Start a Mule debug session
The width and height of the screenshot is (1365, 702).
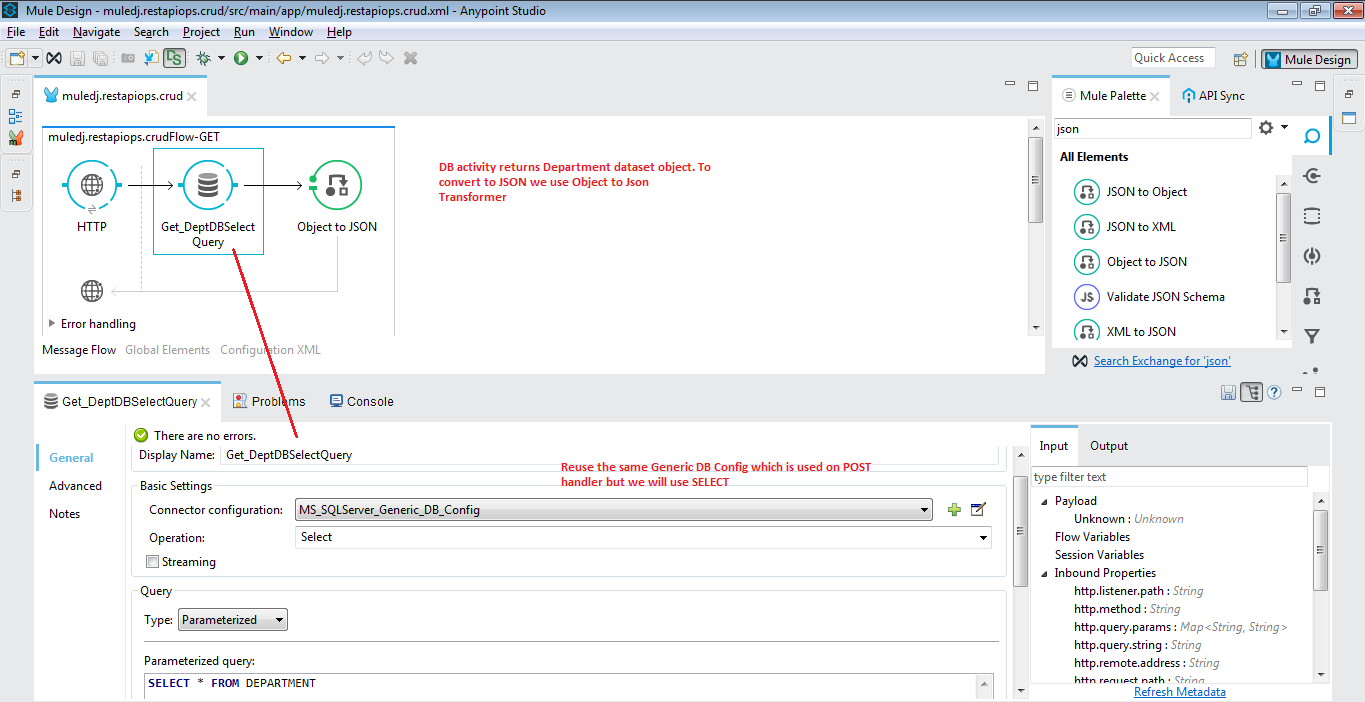203,57
